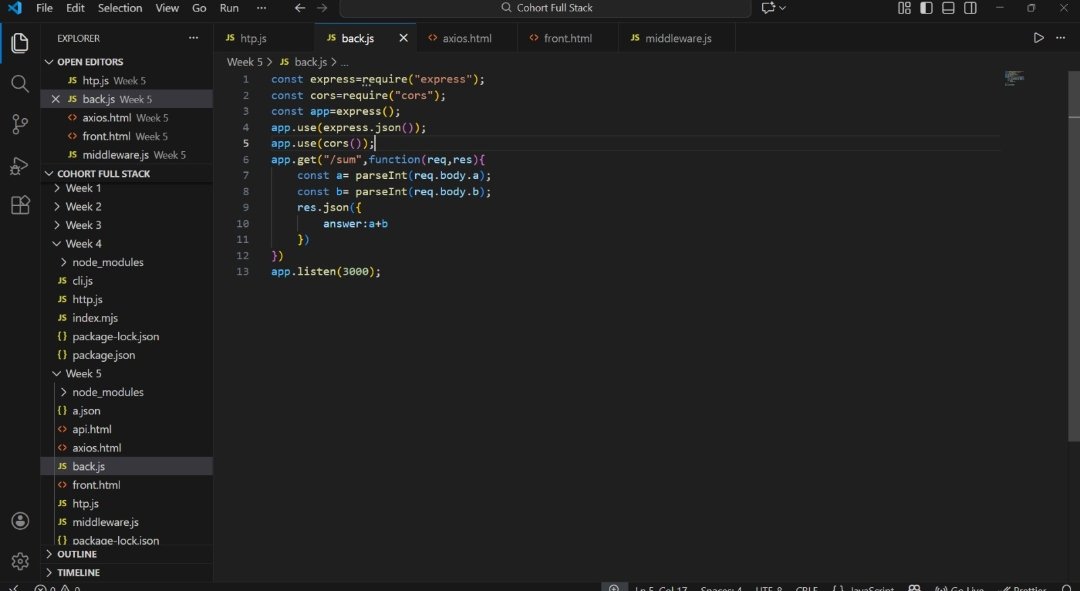The width and height of the screenshot is (1080, 591).
Task: Open the Go menu
Action: [199, 8]
